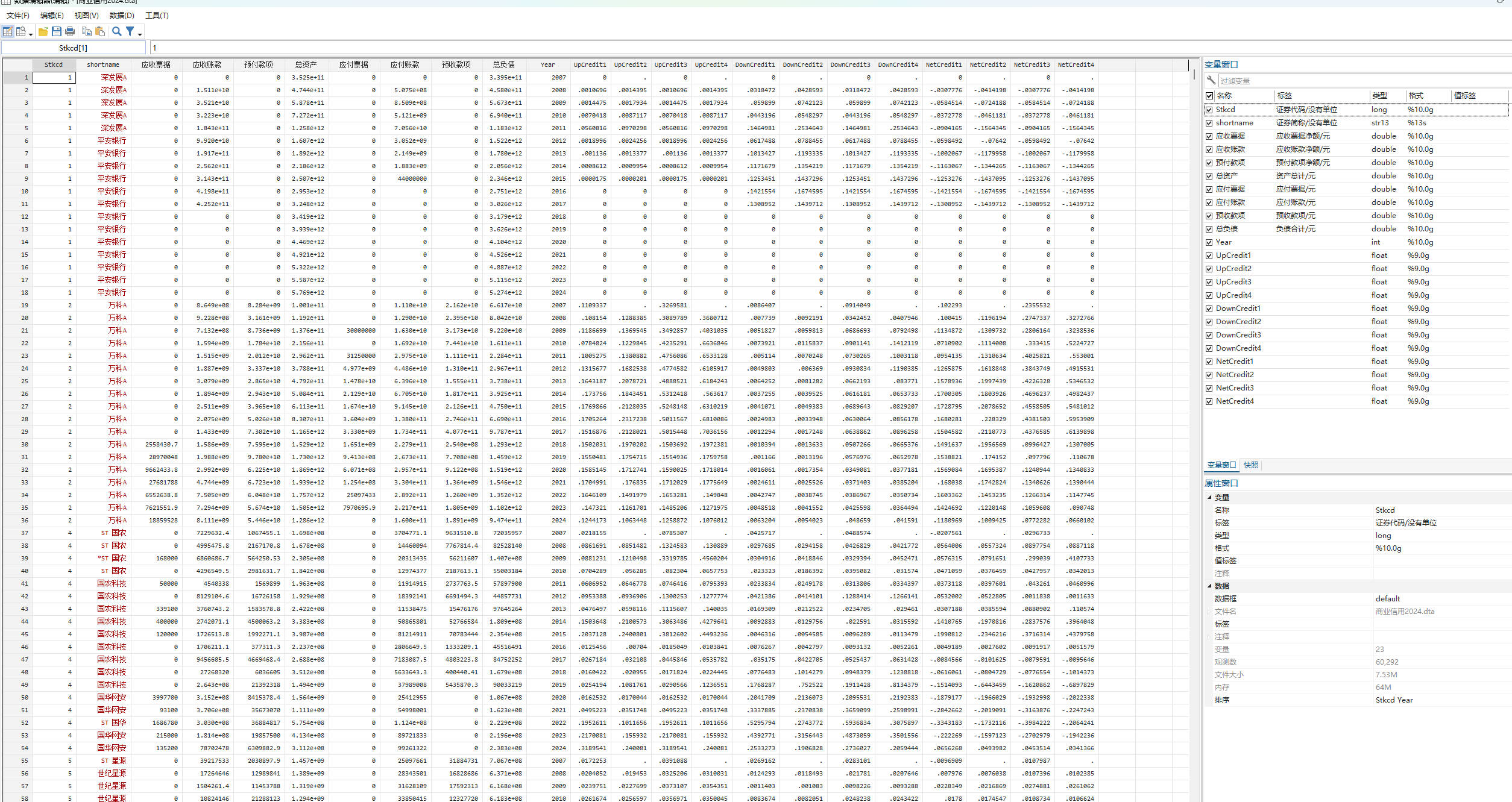Viewport: 1512px width, 802px height.
Task: Open the filter funnel dropdown arrow
Action: [140, 34]
